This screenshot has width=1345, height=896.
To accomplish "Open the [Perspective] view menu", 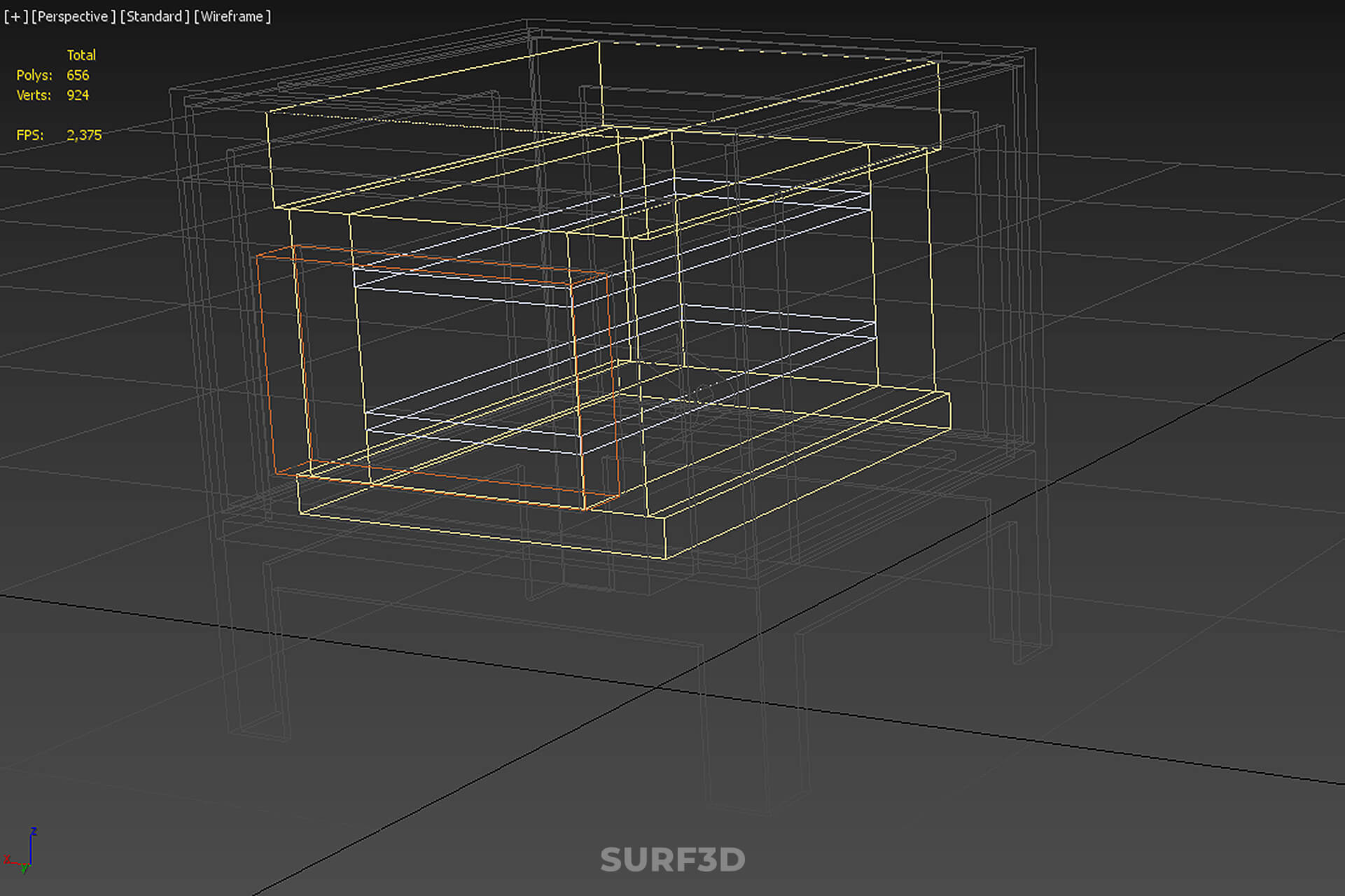I will (74, 16).
